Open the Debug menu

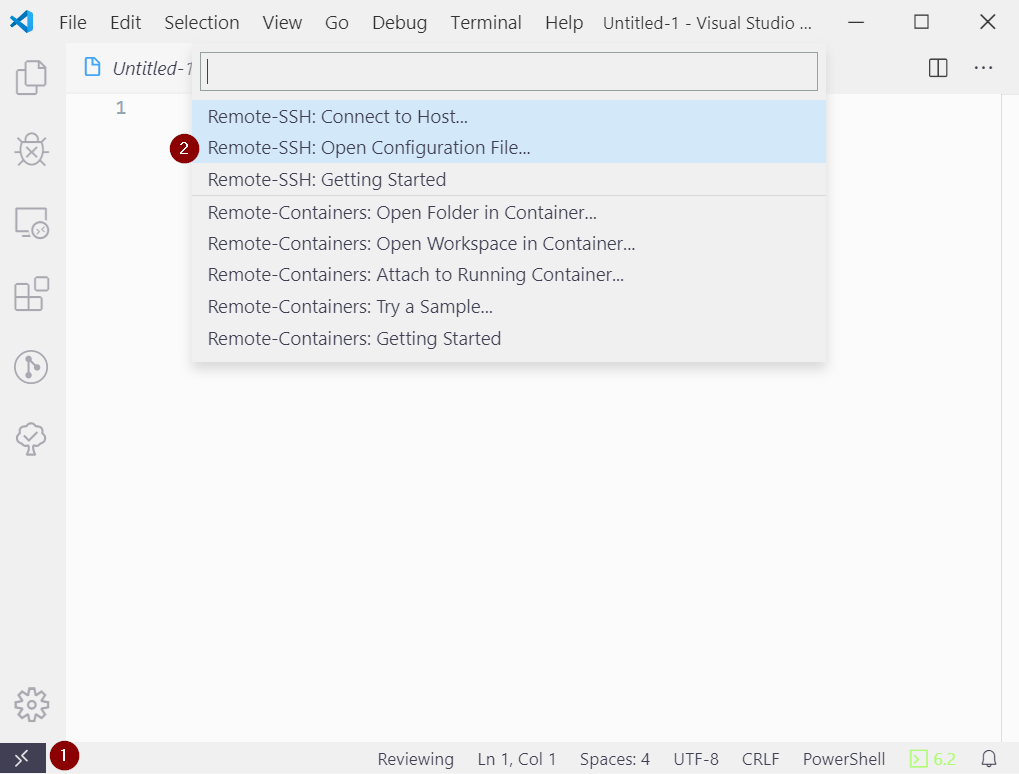pyautogui.click(x=400, y=23)
